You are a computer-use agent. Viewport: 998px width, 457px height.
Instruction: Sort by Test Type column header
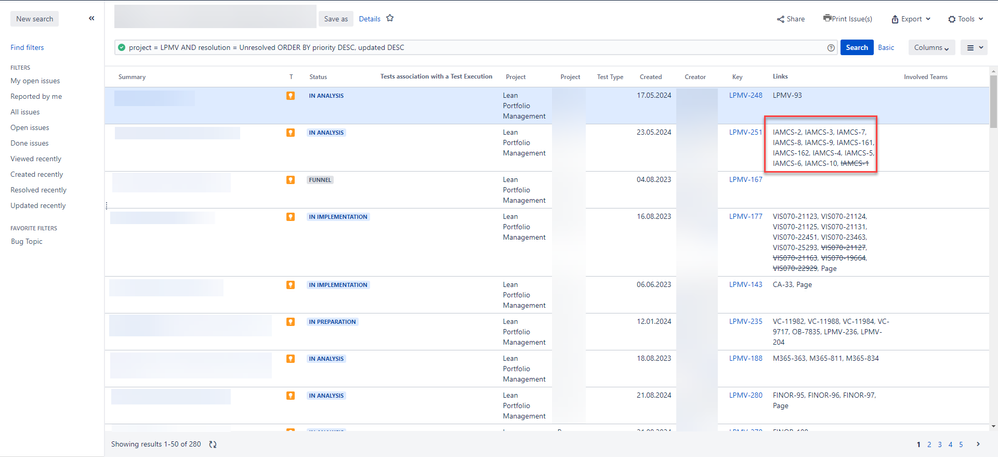(x=610, y=77)
